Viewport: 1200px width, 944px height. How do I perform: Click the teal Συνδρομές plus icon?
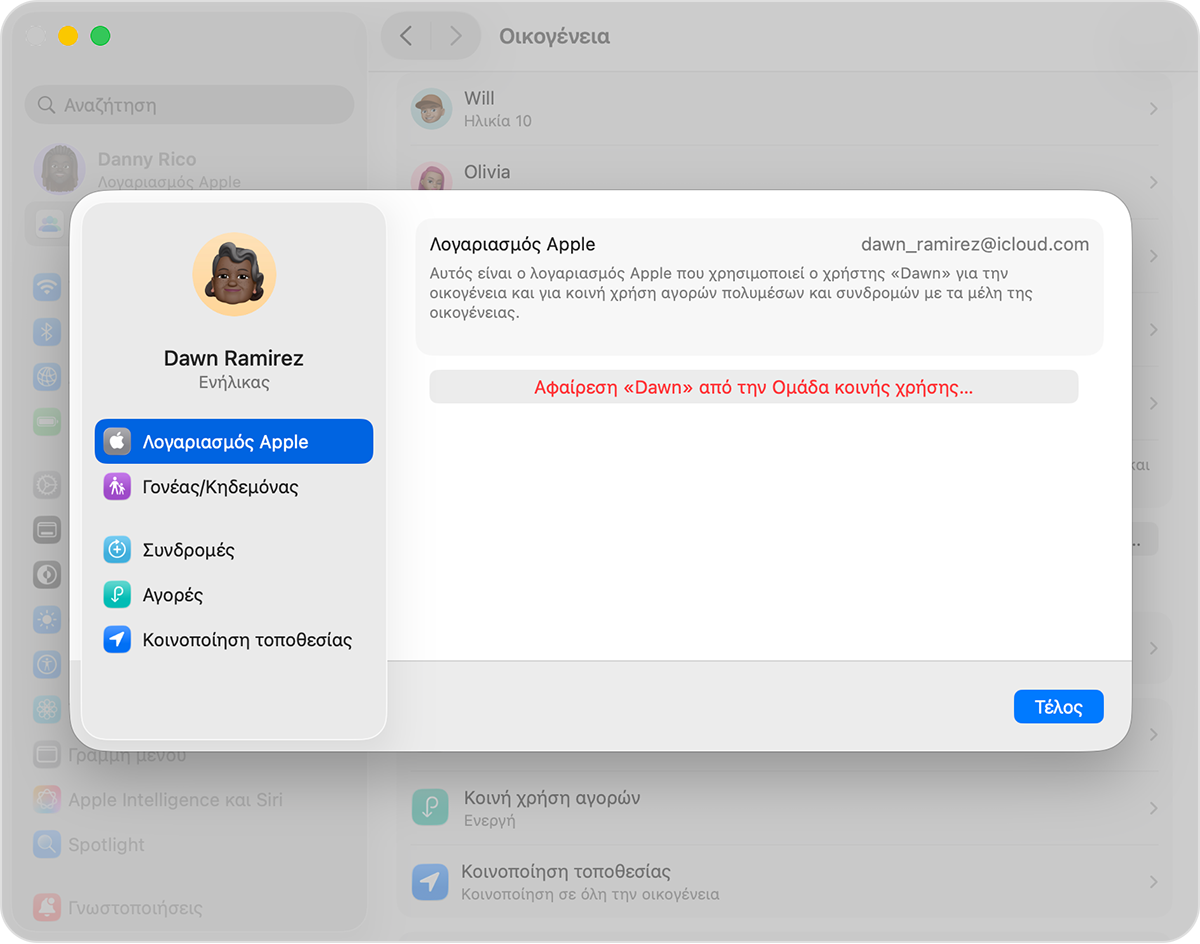[x=119, y=549]
